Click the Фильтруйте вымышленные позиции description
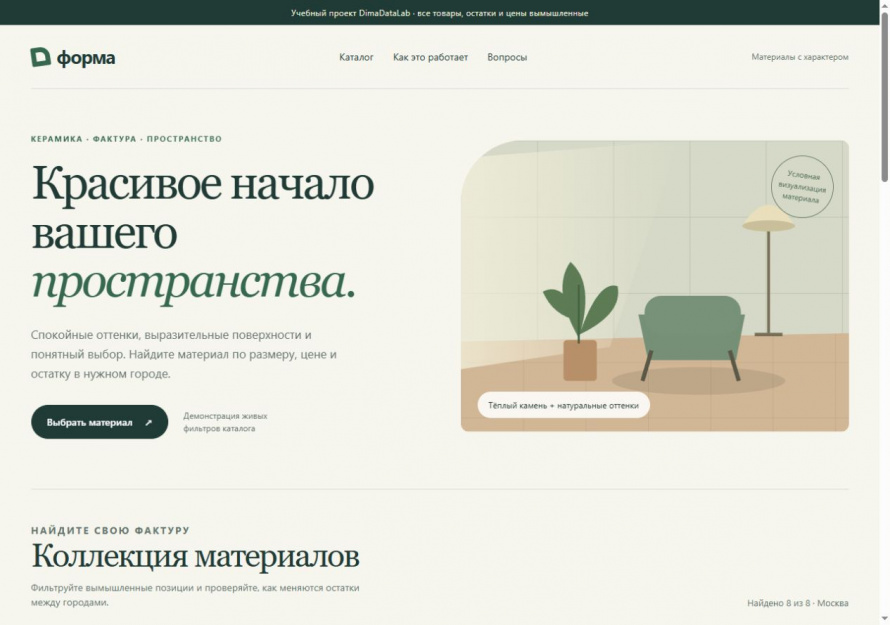Screen dimensions: 890x625 pyautogui.click(x=195, y=595)
